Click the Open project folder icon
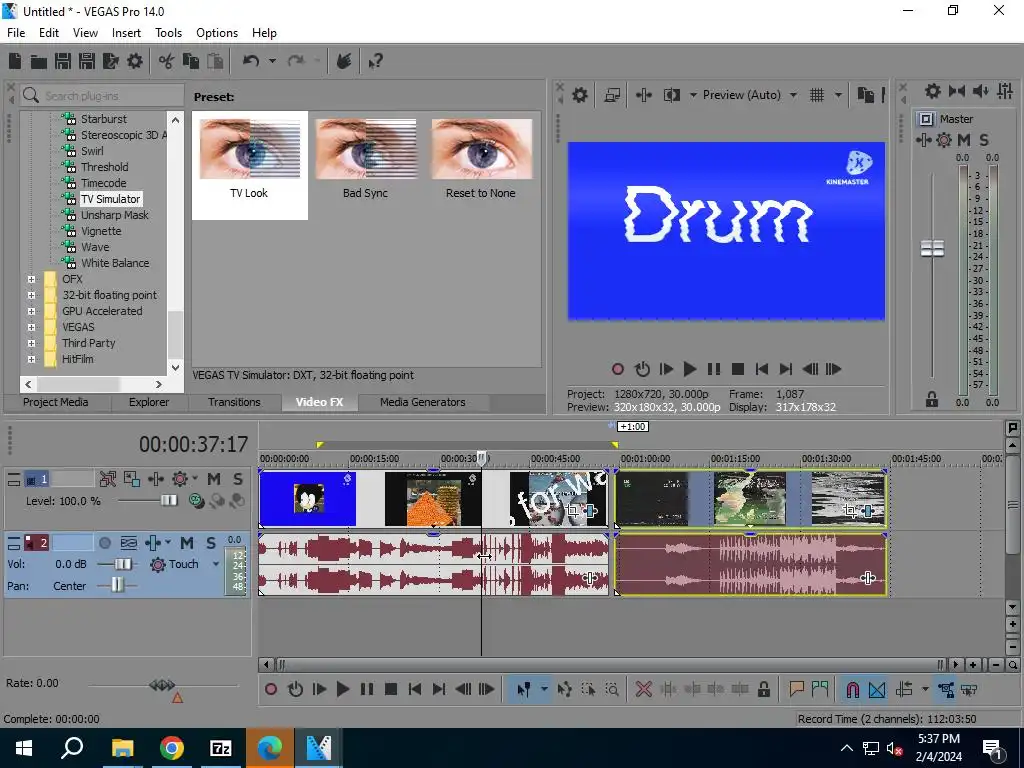The height and width of the screenshot is (768, 1024). (x=39, y=61)
